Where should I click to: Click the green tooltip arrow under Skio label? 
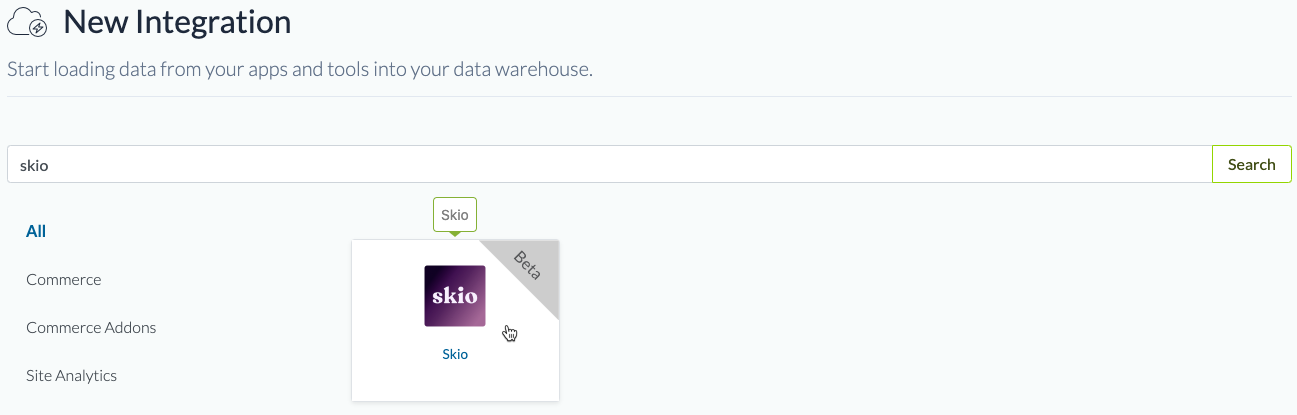tap(455, 235)
